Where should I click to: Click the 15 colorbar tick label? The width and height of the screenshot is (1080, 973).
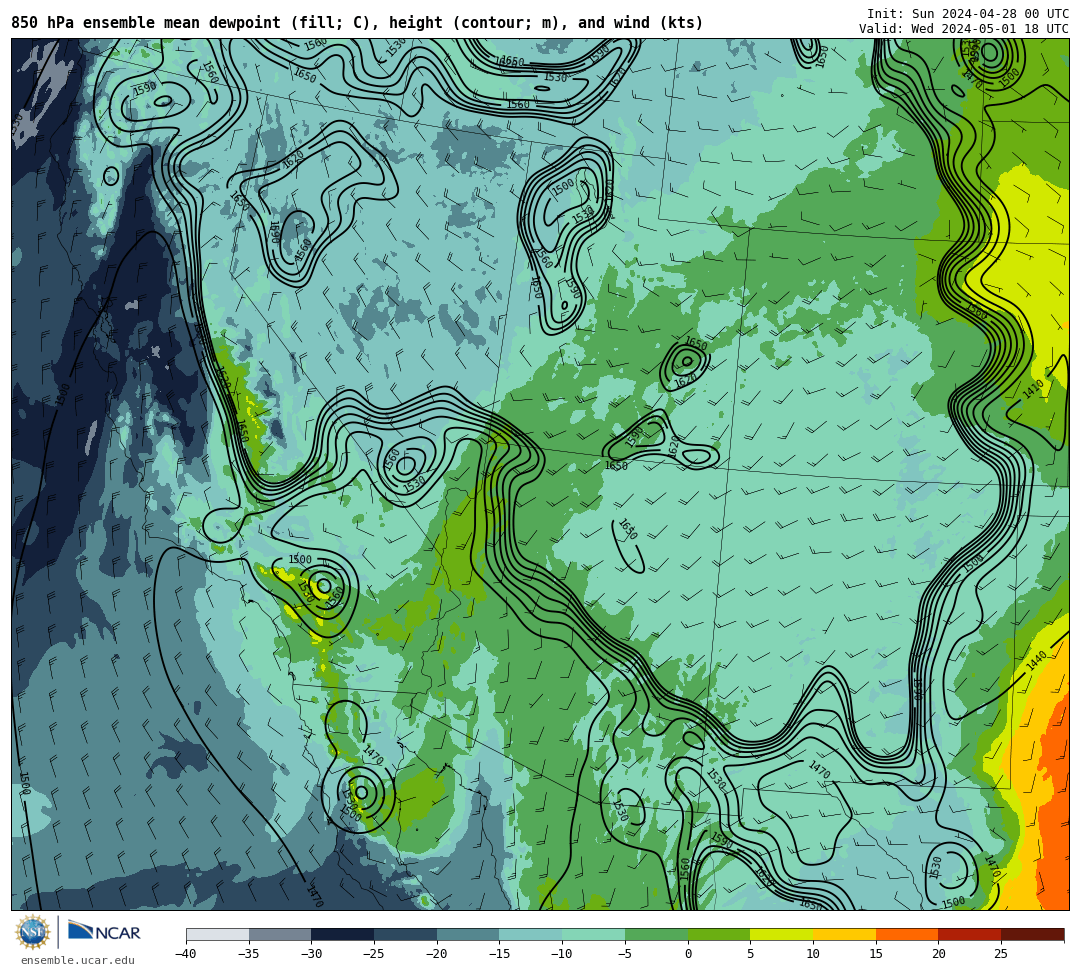(876, 954)
